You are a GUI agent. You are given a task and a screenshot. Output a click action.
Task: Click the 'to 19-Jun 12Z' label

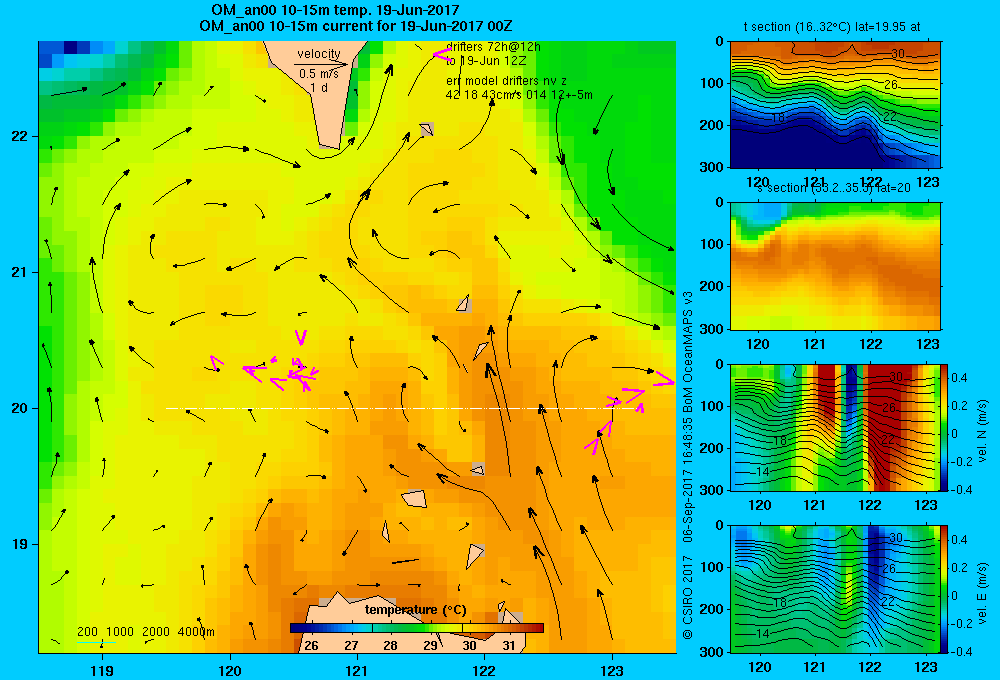tap(485, 61)
